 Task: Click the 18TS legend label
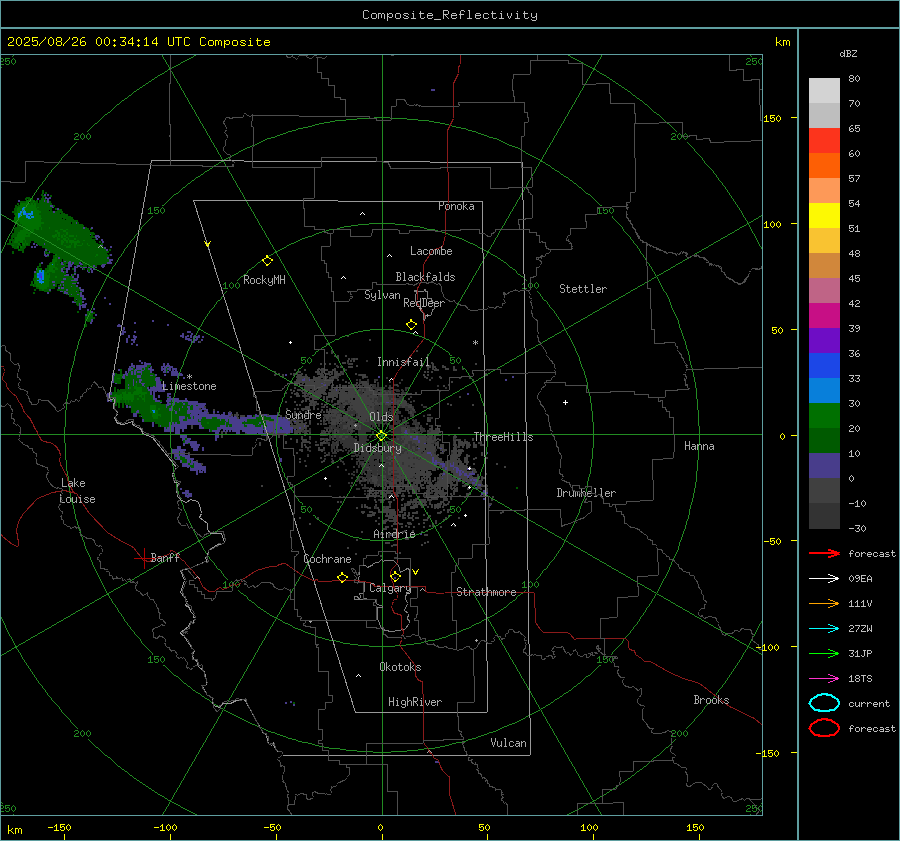[860, 679]
